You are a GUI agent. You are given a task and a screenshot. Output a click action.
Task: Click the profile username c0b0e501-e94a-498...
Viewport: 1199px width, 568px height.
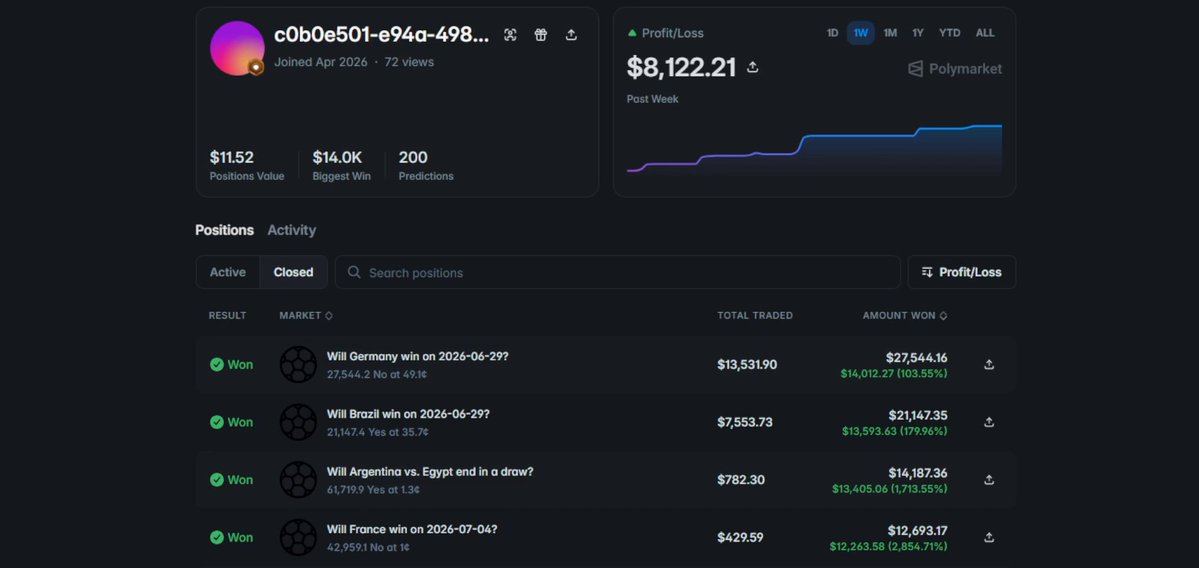click(382, 34)
